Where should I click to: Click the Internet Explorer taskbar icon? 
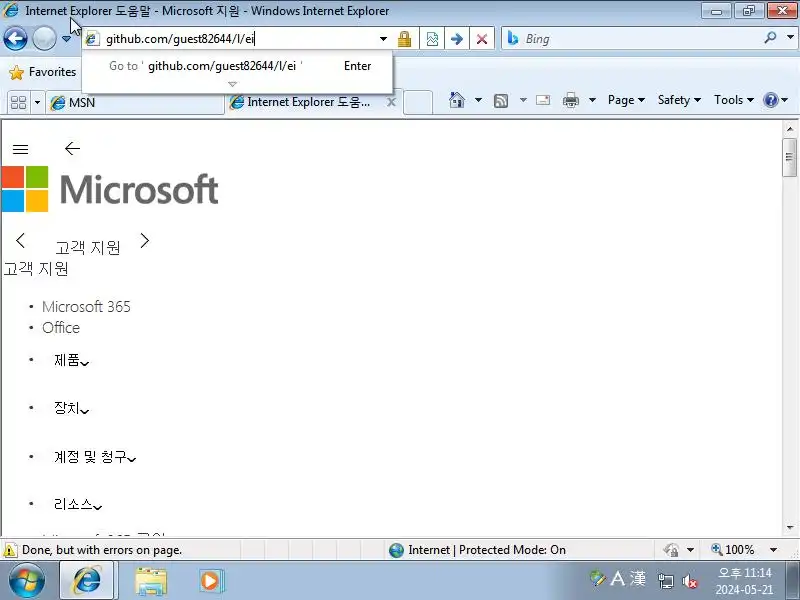click(87, 581)
